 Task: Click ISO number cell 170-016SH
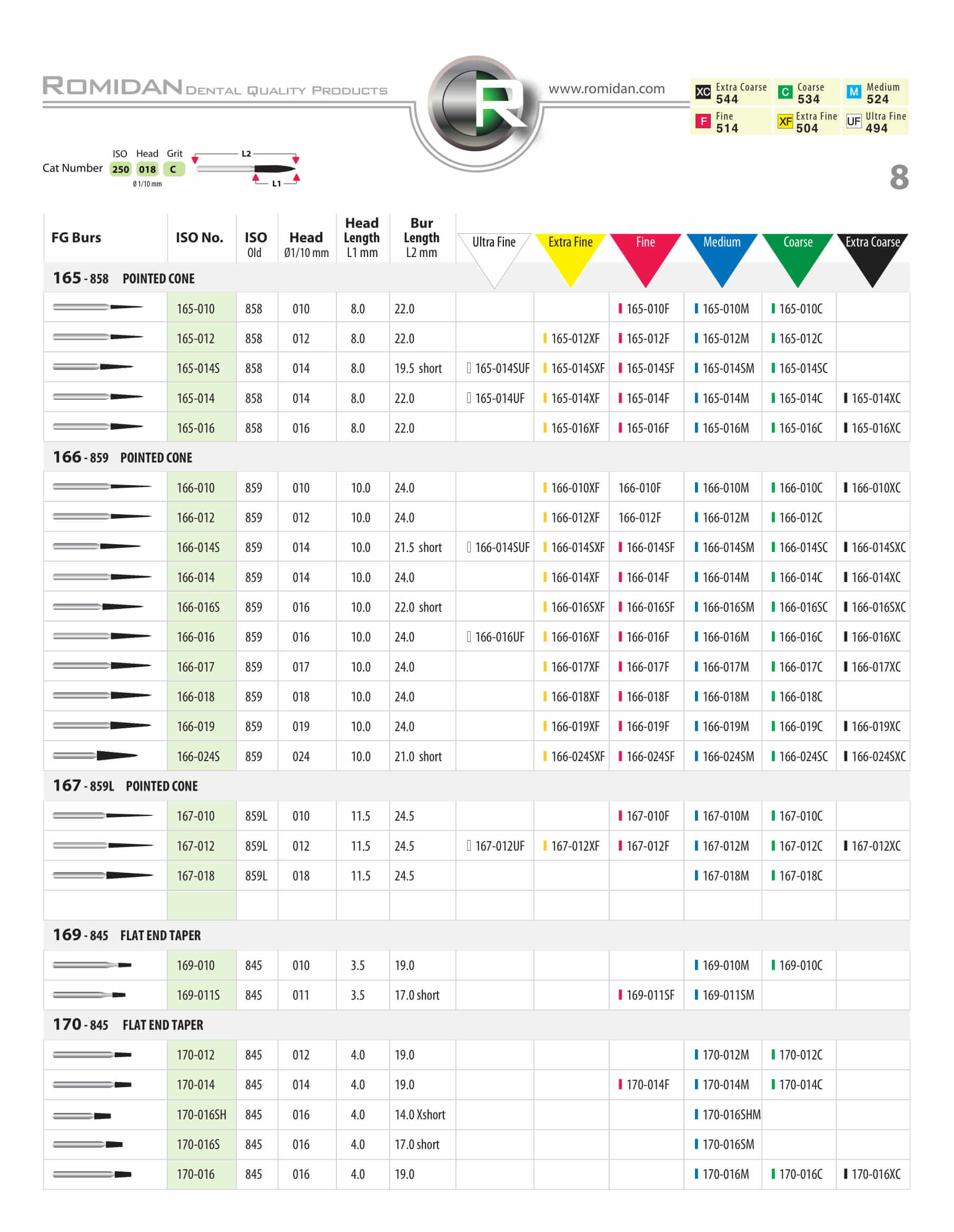pos(201,1115)
